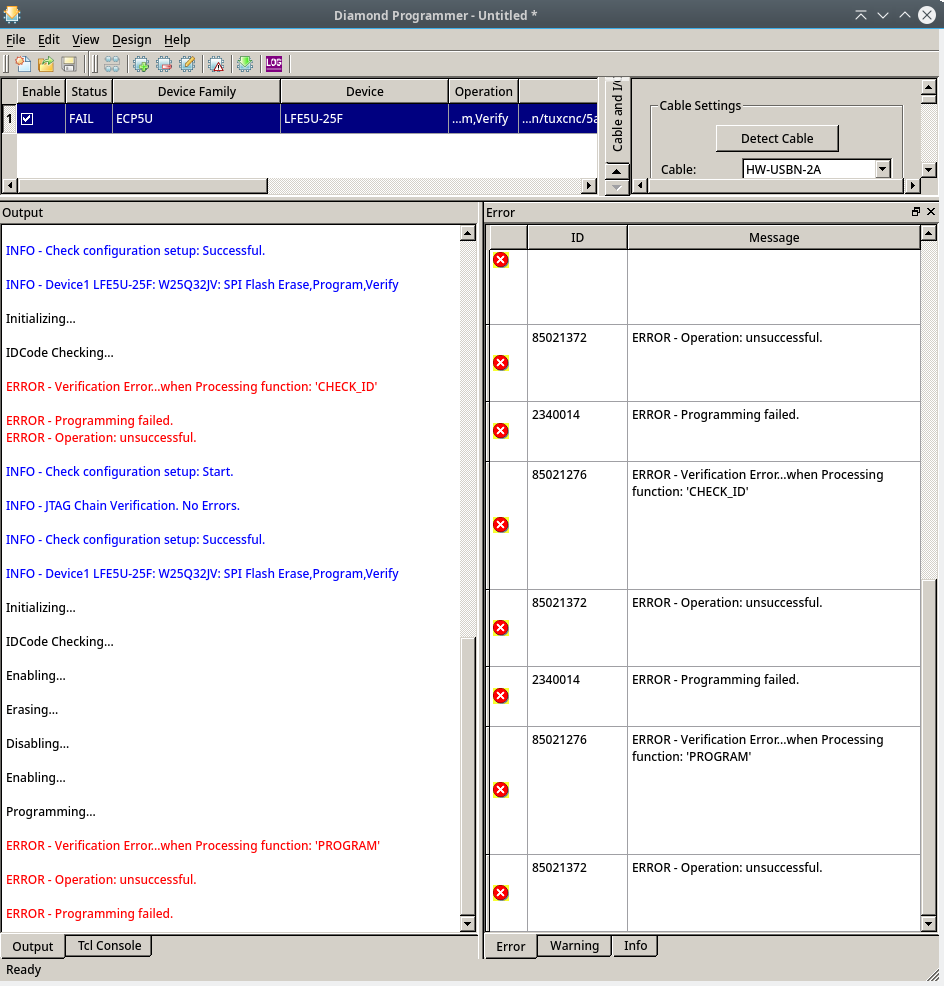Viewport: 944px width, 986px height.
Task: Click row header 1 in device table
Action: [9, 119]
